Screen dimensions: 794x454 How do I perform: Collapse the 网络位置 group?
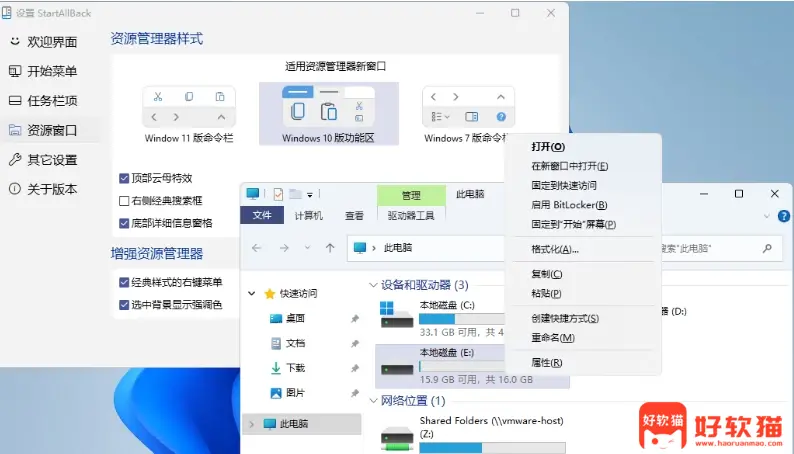tap(373, 401)
